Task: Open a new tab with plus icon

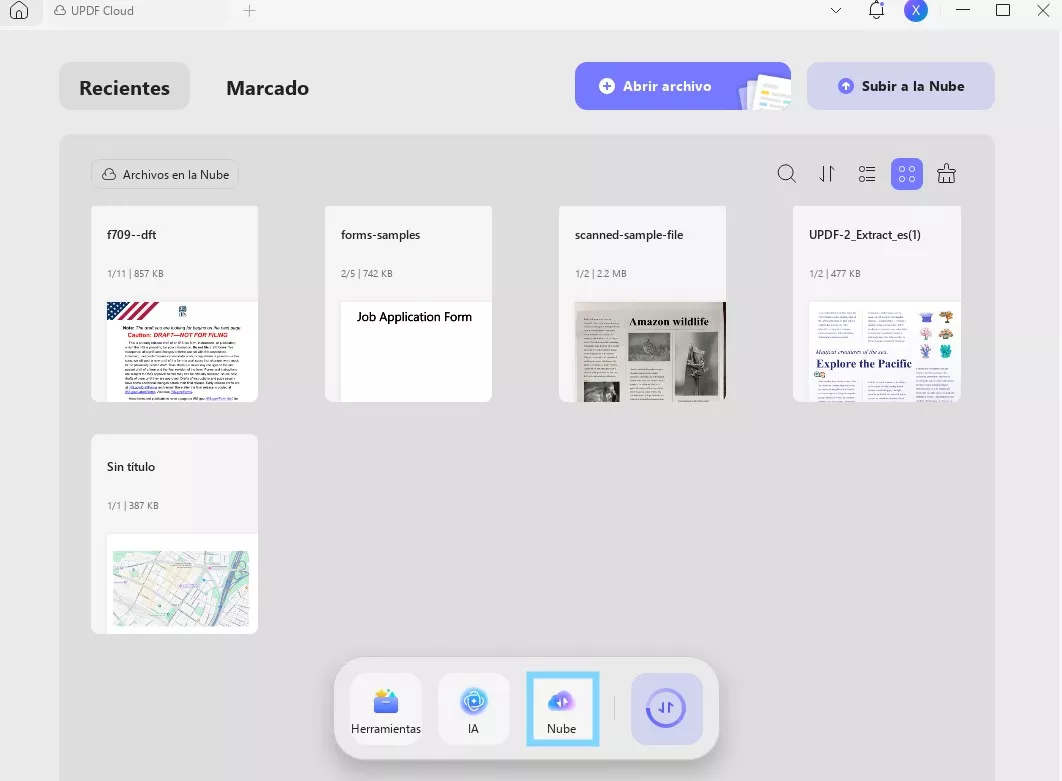Action: coord(249,11)
